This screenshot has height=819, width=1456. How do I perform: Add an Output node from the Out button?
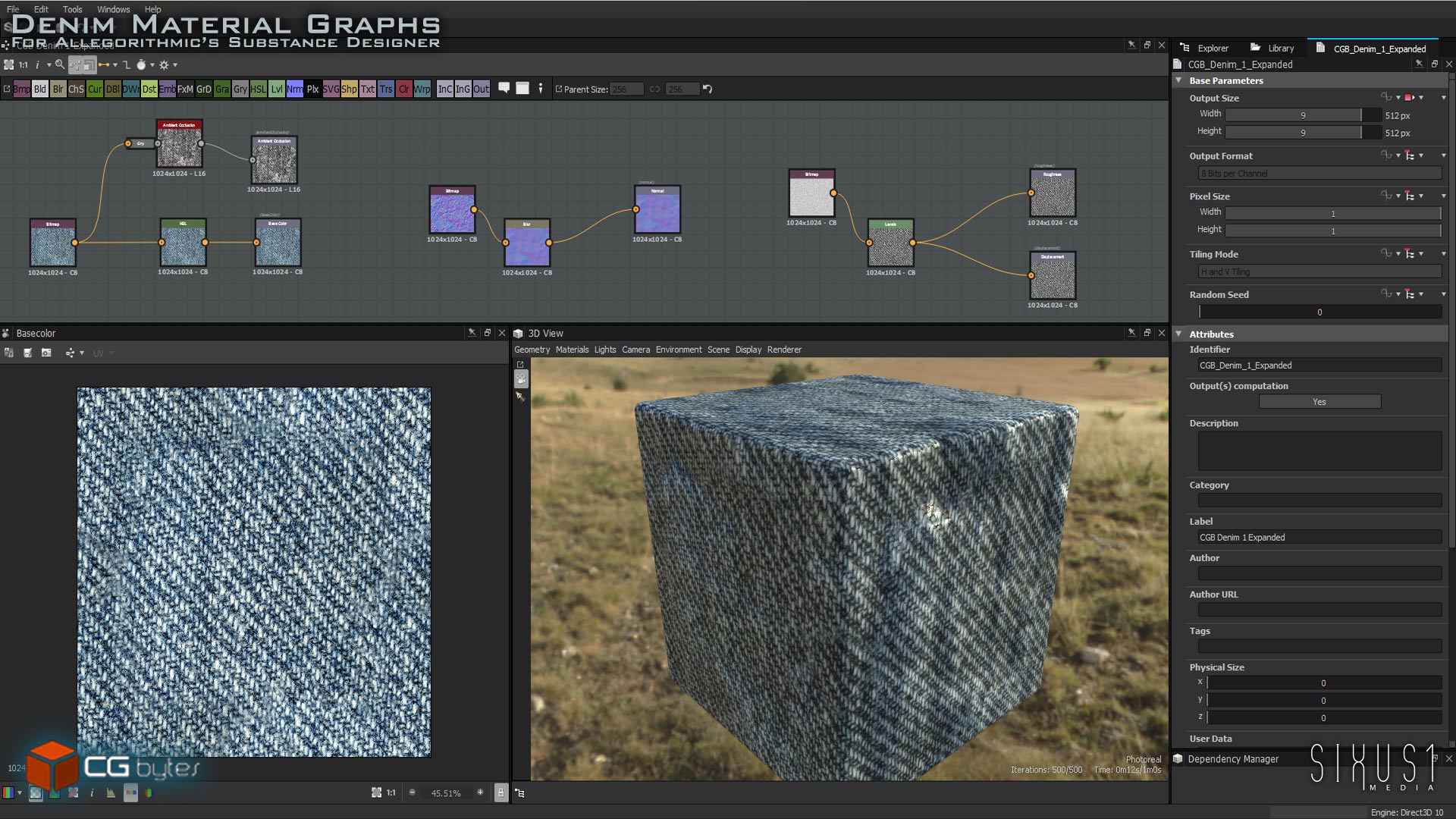click(x=481, y=89)
